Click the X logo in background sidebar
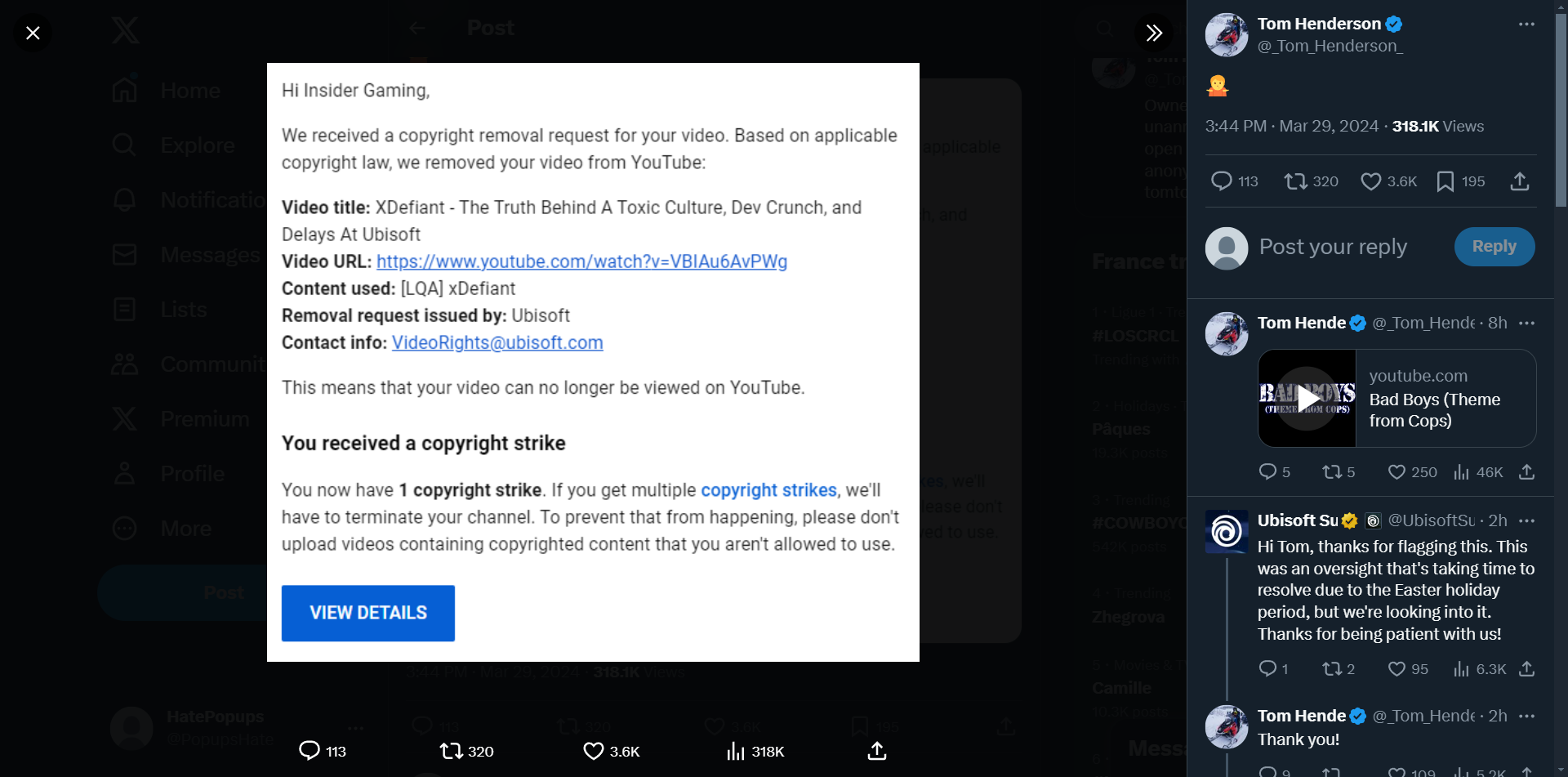The height and width of the screenshot is (777, 1568). click(x=125, y=30)
